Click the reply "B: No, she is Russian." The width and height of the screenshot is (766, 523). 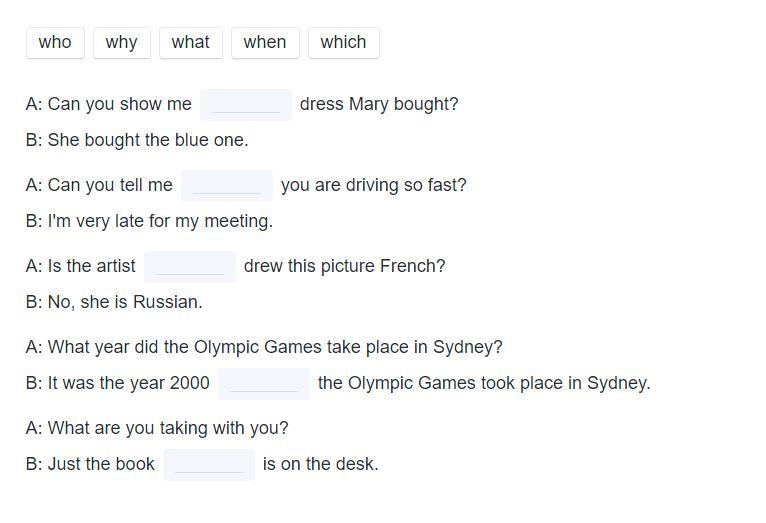114,302
